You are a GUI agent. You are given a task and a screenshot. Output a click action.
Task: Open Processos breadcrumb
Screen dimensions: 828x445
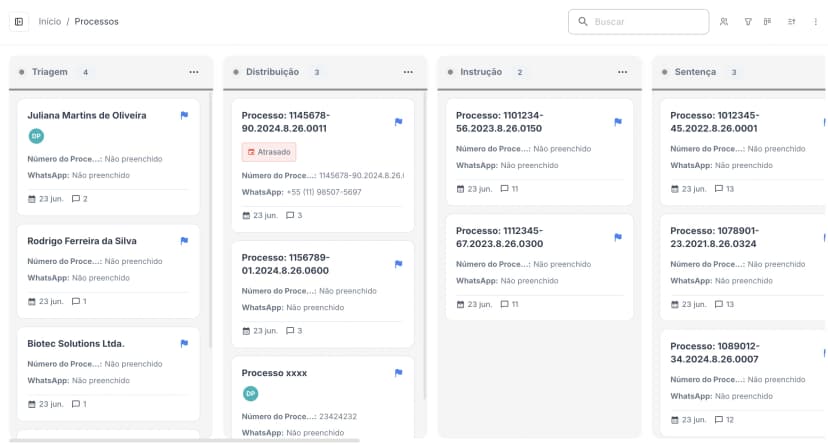tap(96, 22)
